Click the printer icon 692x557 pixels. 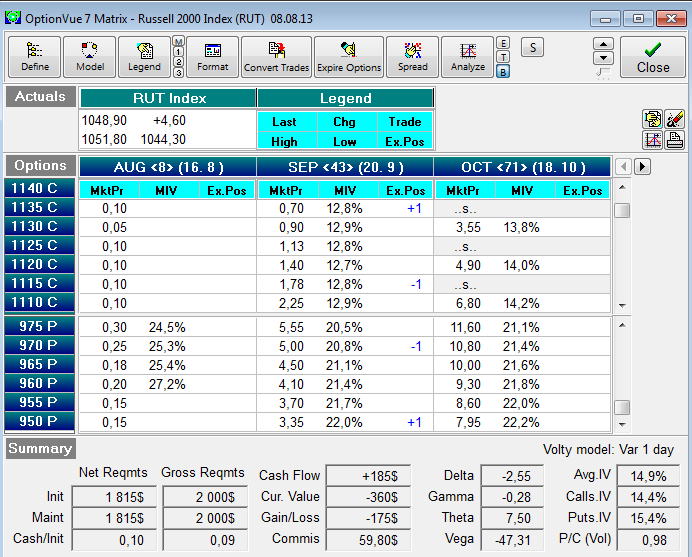click(675, 140)
